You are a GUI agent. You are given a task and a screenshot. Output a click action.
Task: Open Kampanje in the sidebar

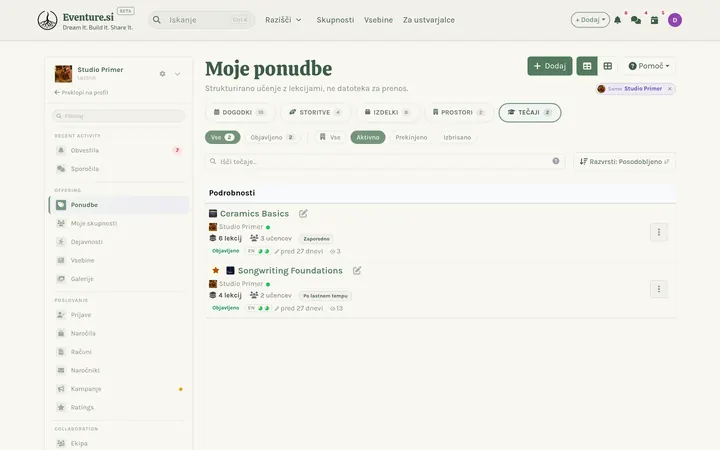[x=118, y=389]
